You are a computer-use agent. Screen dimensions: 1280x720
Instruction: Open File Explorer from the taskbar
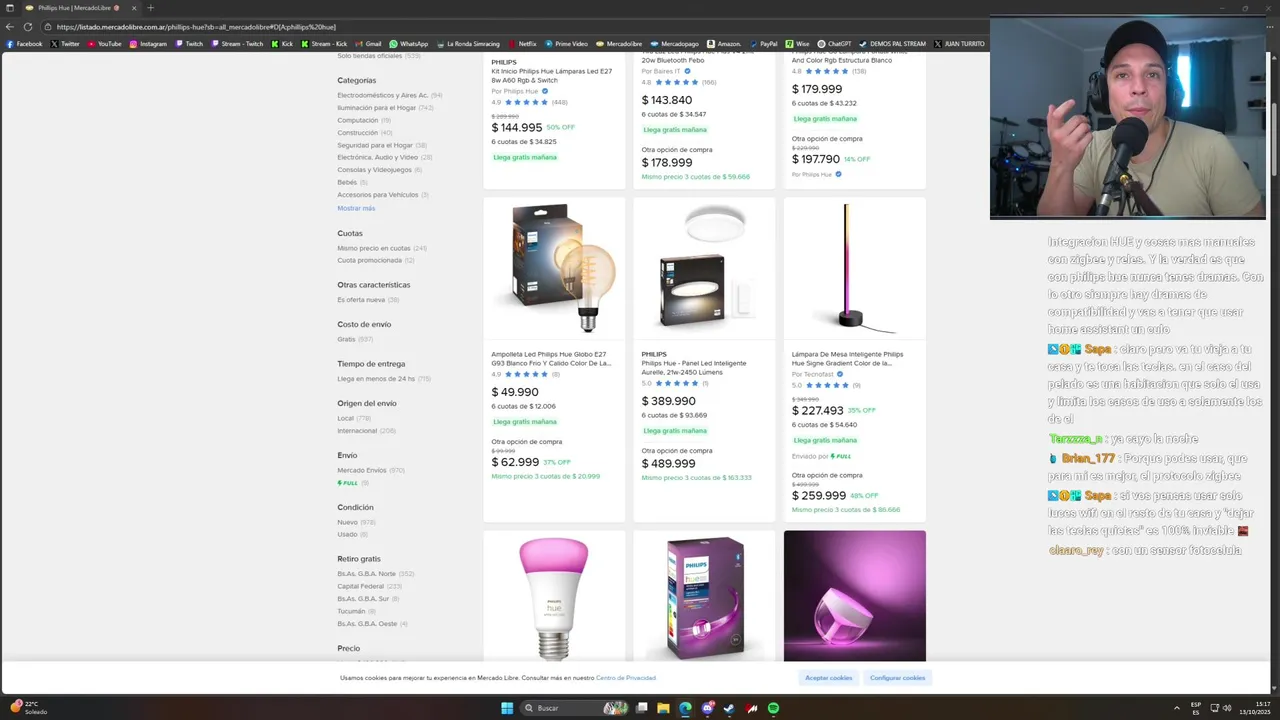(663, 708)
